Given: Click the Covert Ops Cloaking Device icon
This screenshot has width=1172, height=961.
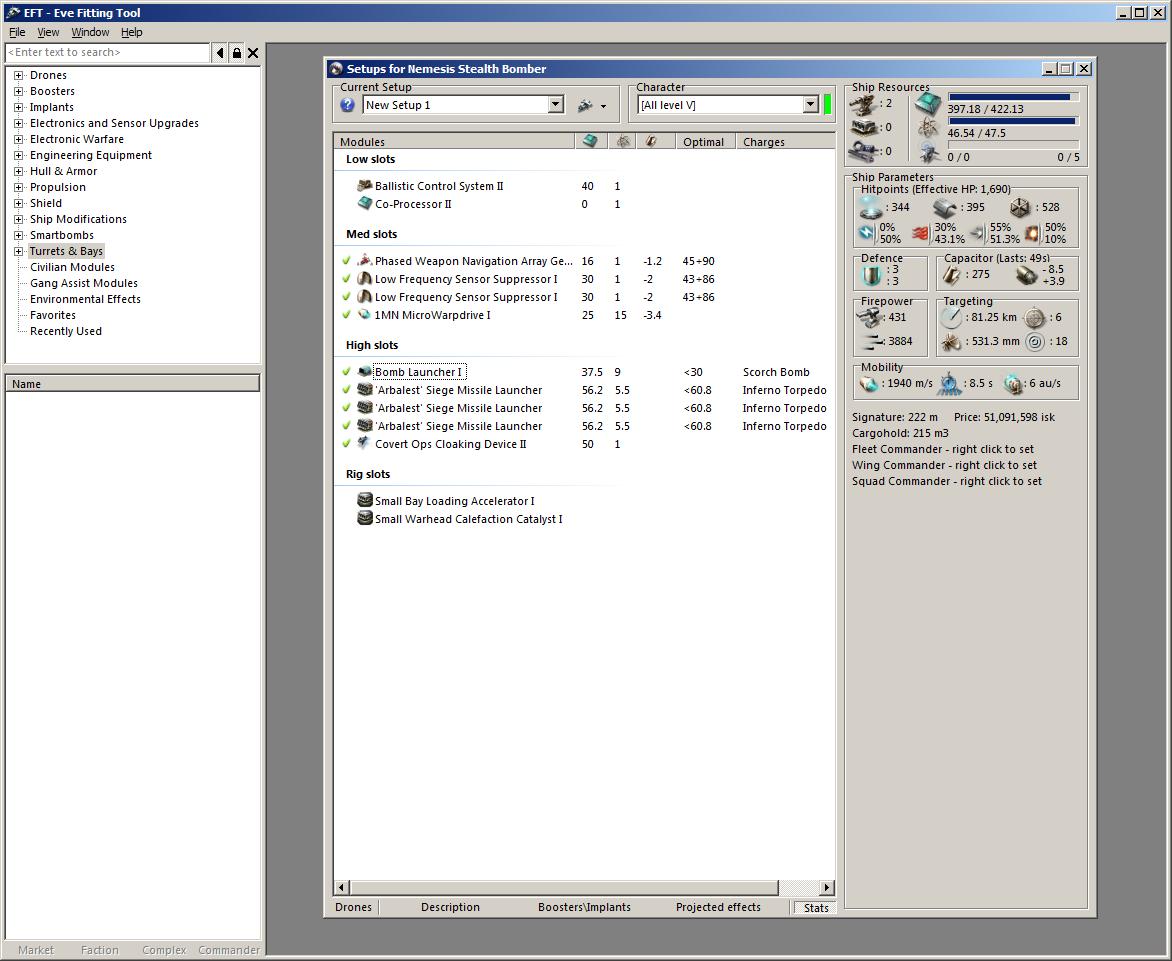Looking at the screenshot, I should [x=365, y=443].
